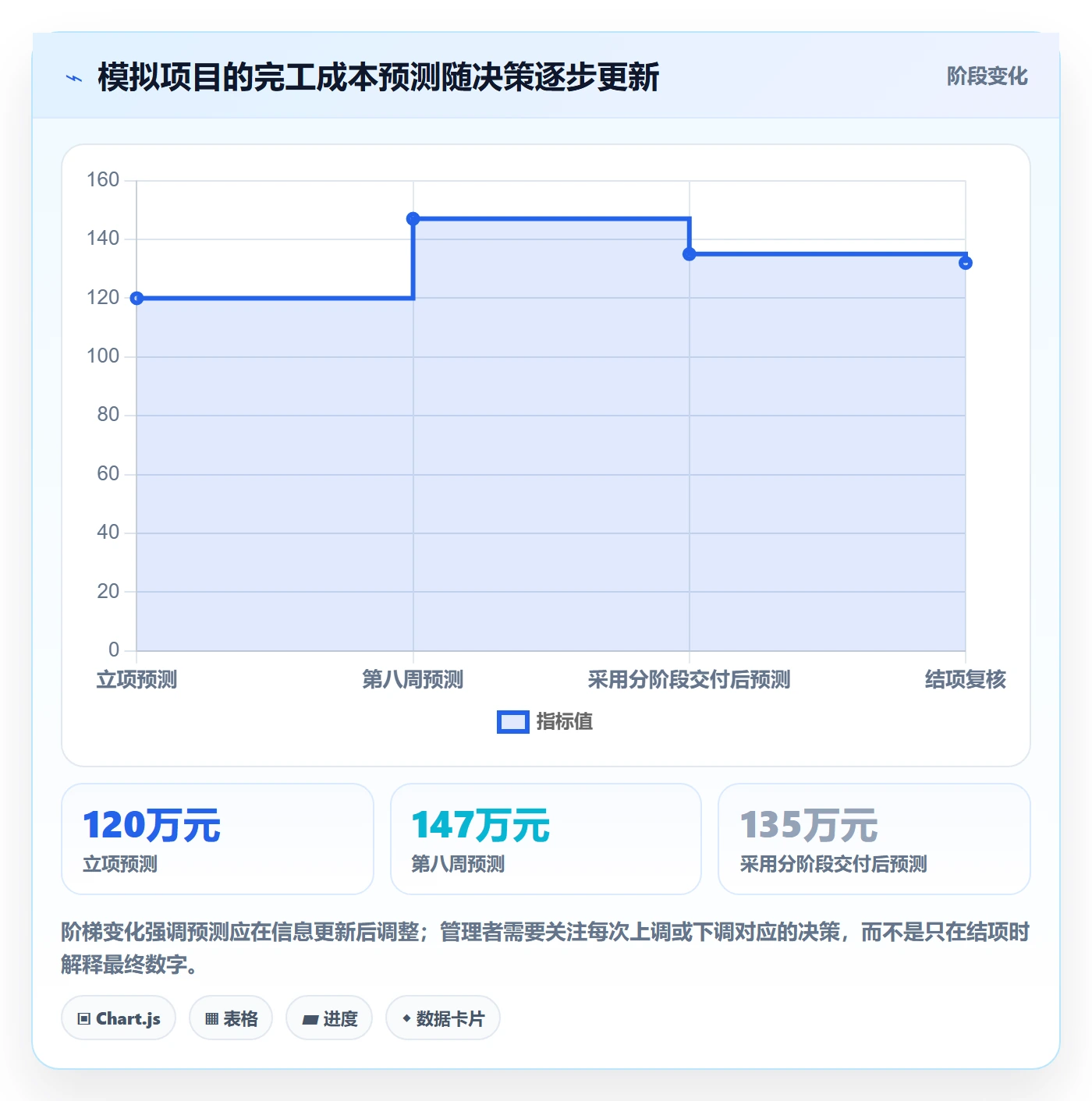Click the 采用分阶段交付后预测 x-axis label
Screen dimensions: 1092x1101
[690, 680]
